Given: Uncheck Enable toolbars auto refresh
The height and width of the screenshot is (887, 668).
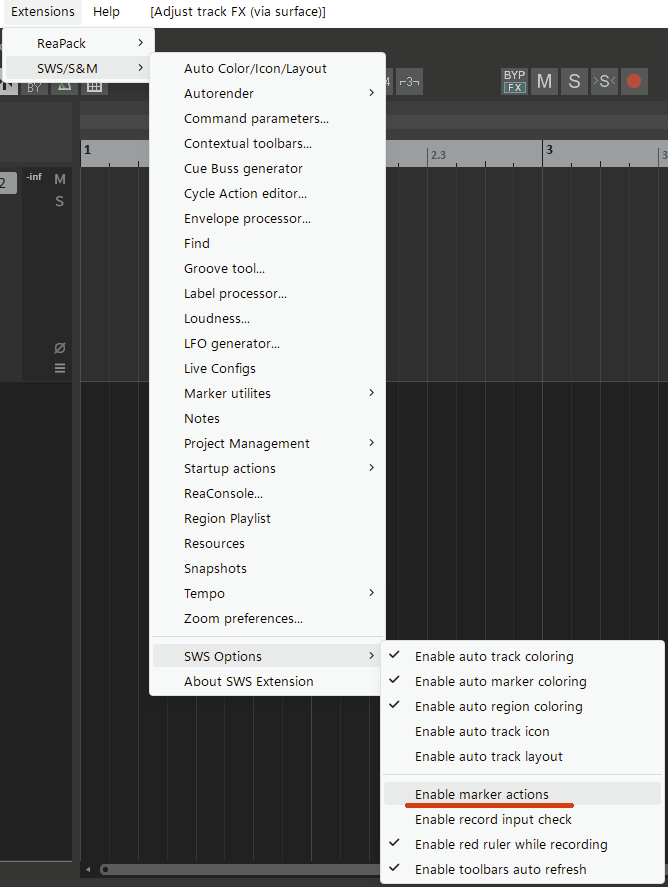Looking at the screenshot, I should (x=522, y=868).
